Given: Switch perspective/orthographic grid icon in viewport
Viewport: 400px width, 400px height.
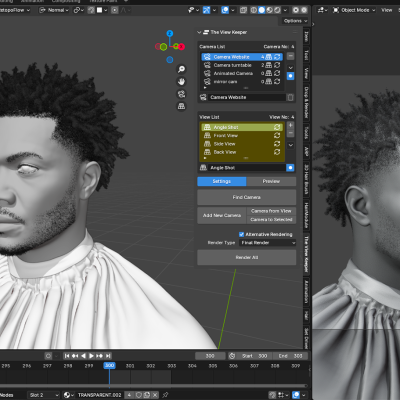Looking at the screenshot, I should 181,106.
